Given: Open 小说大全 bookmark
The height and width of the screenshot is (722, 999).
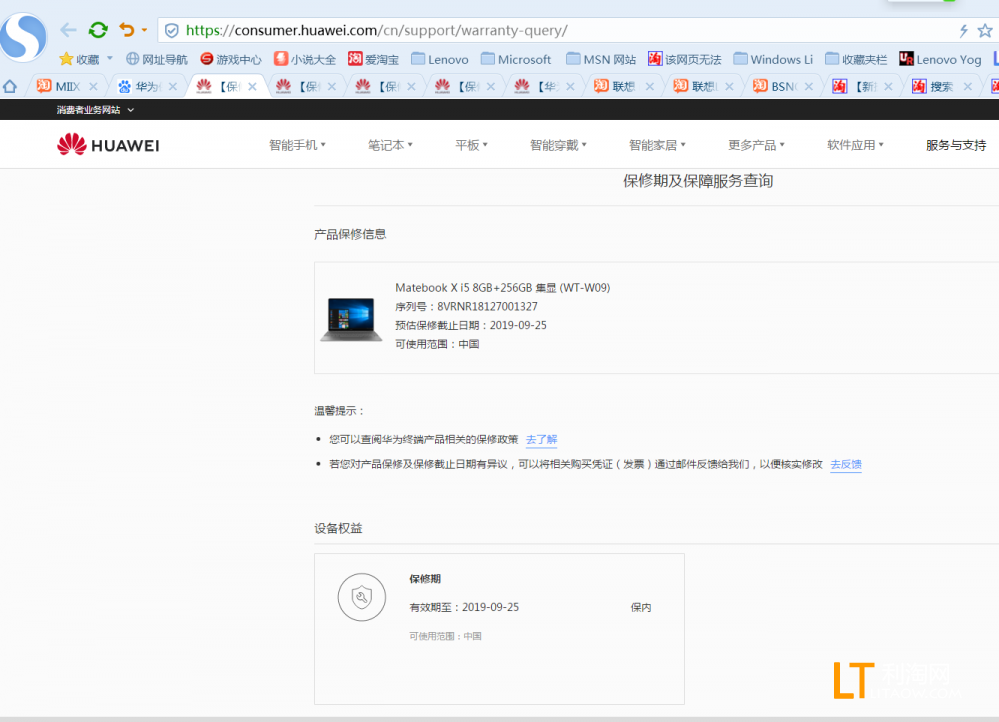Looking at the screenshot, I should pos(305,59).
